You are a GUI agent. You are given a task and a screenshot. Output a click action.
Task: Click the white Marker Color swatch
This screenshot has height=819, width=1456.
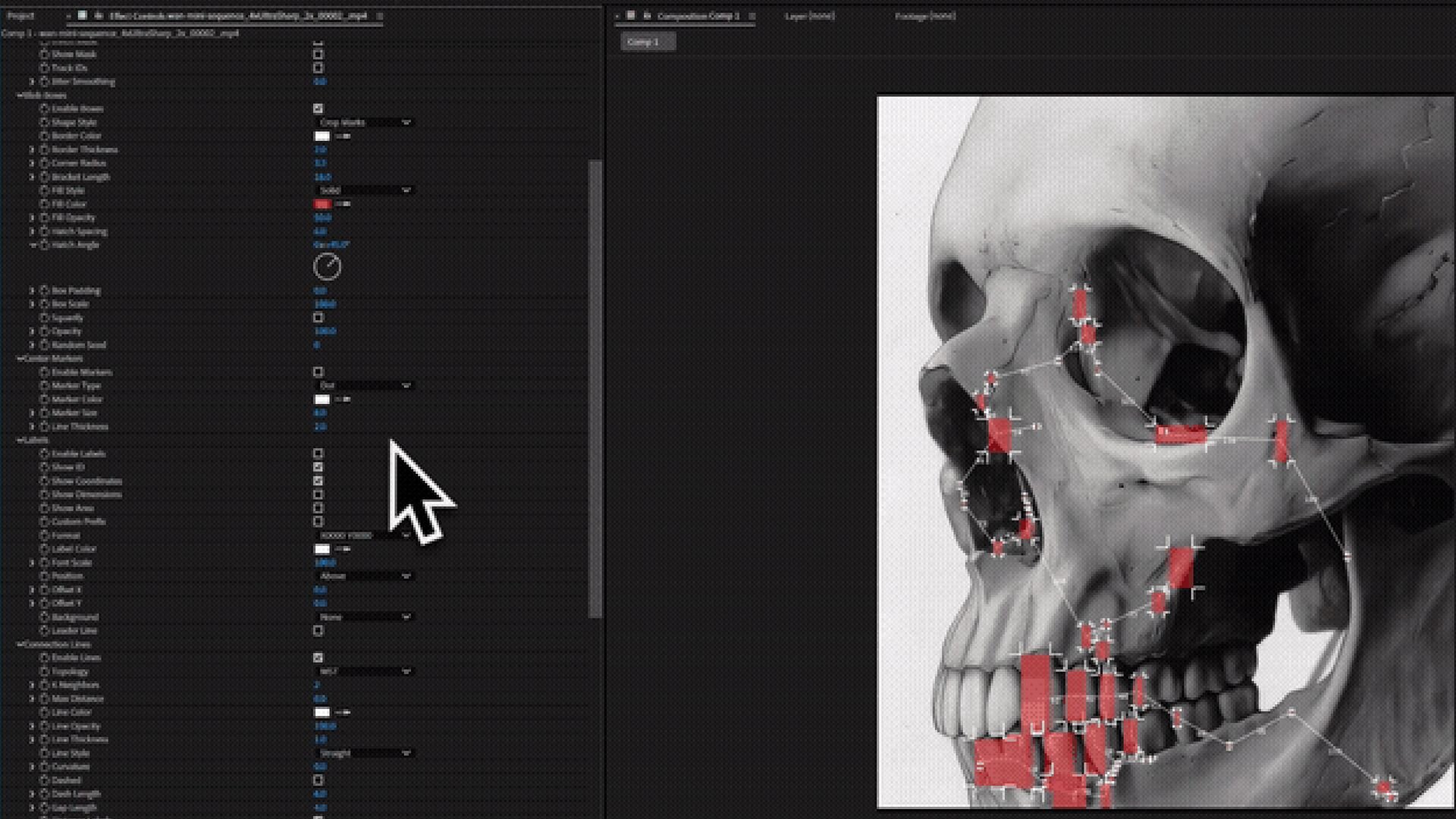coord(322,400)
